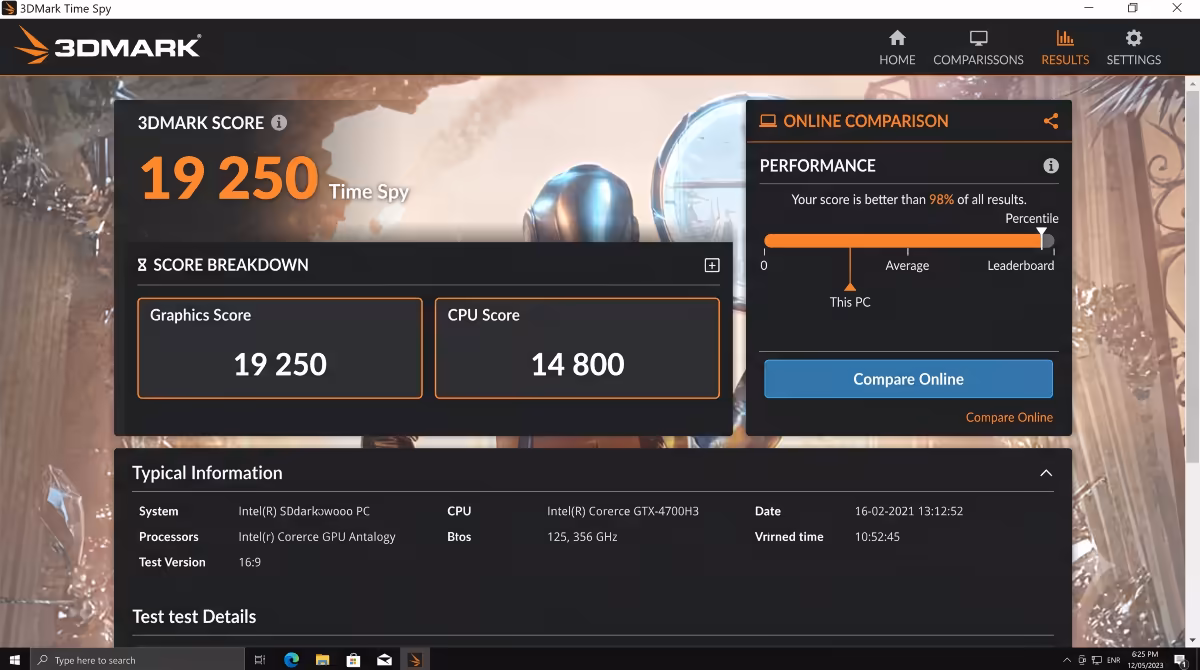This screenshot has width=1200, height=670.
Task: Click the taskbar search box
Action: (x=137, y=659)
